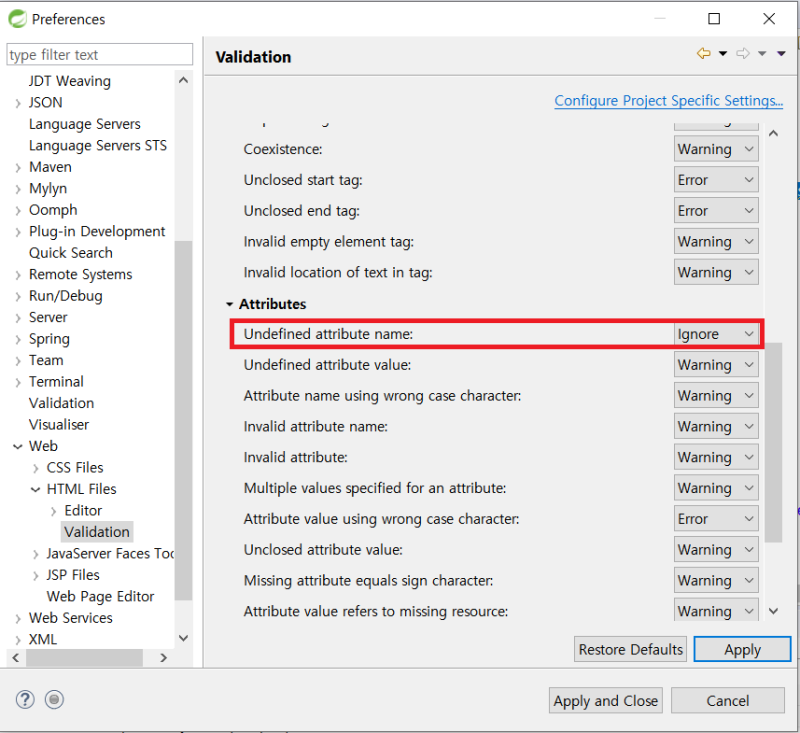Screen dimensions: 800x733
Task: Open Invalid location of text dropdown
Action: click(716, 272)
